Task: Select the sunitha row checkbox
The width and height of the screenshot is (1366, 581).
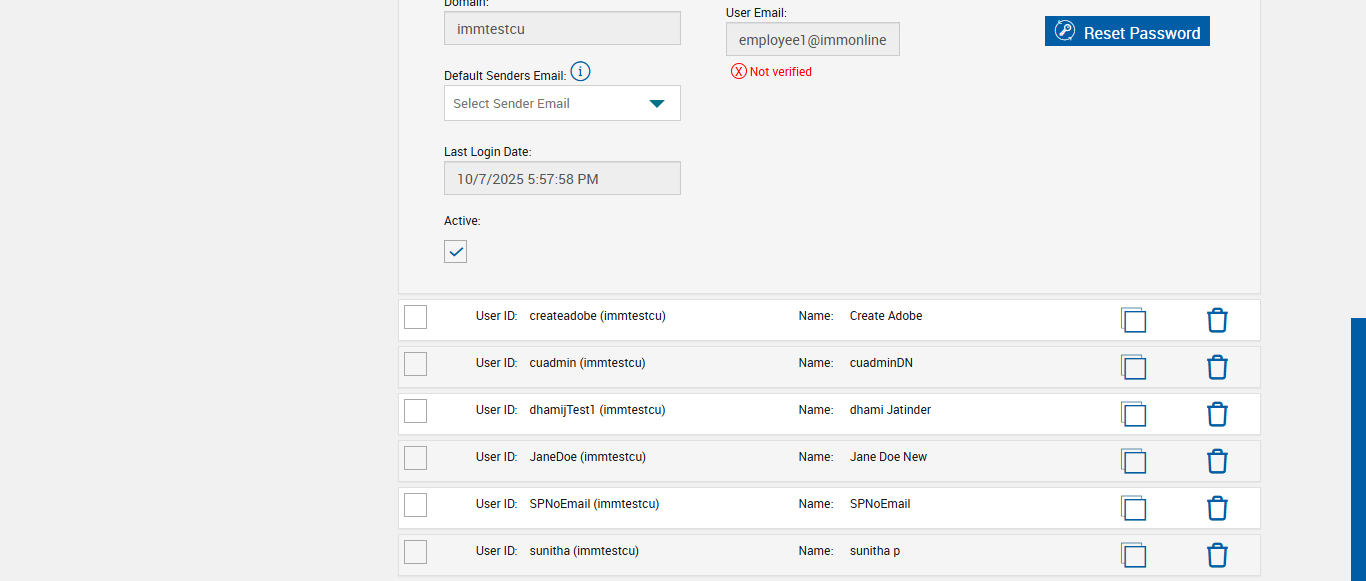Action: (415, 552)
